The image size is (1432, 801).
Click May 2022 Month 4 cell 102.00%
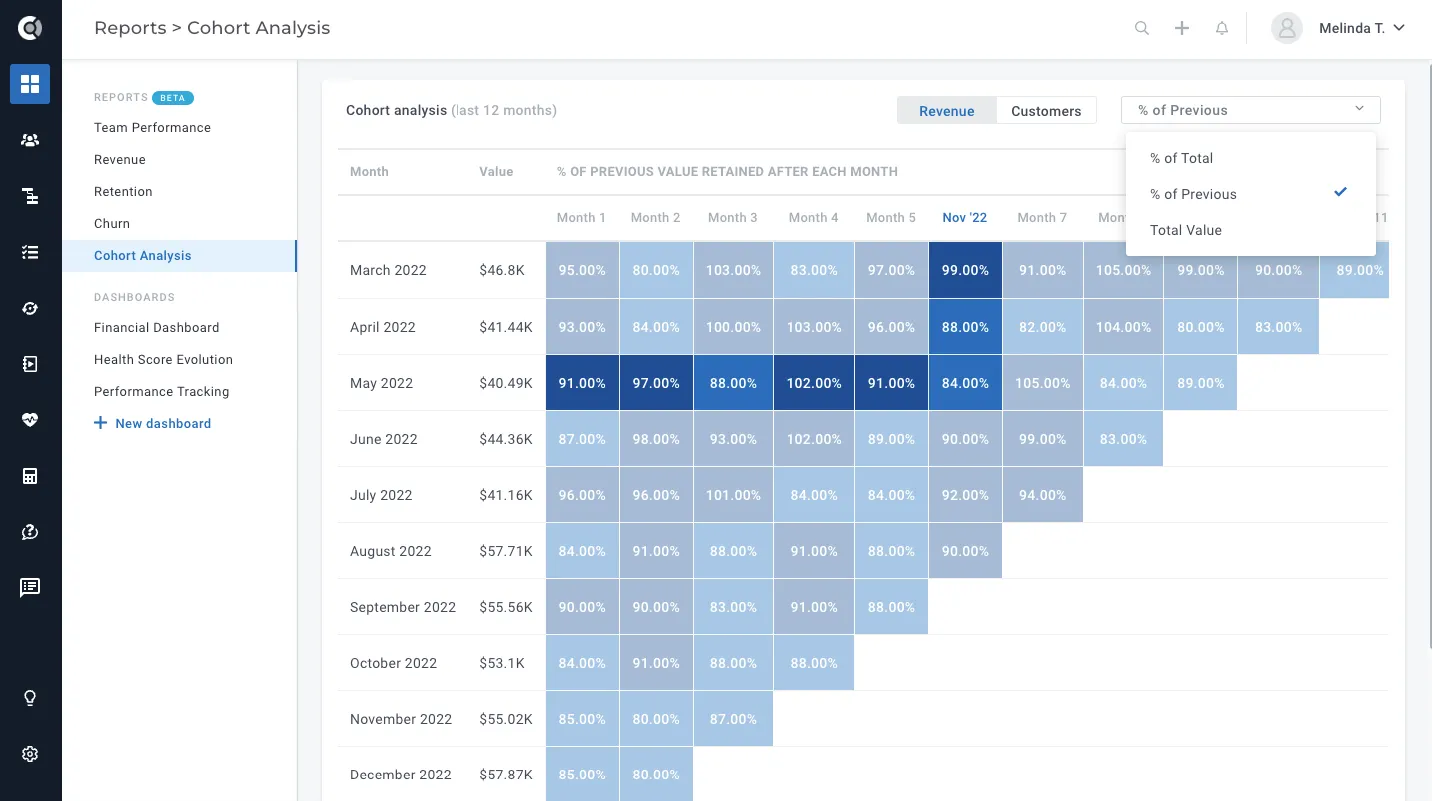[814, 383]
